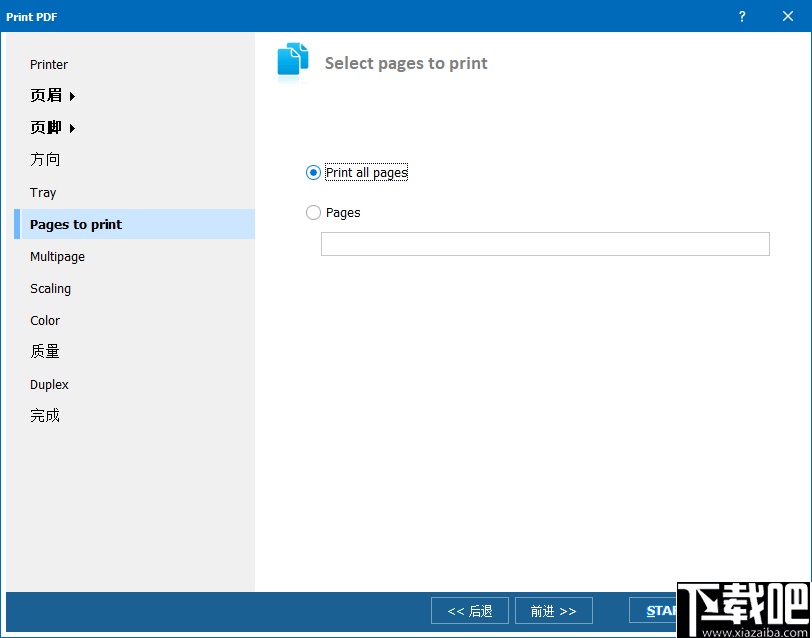Open the 完成 finish section

(x=44, y=415)
